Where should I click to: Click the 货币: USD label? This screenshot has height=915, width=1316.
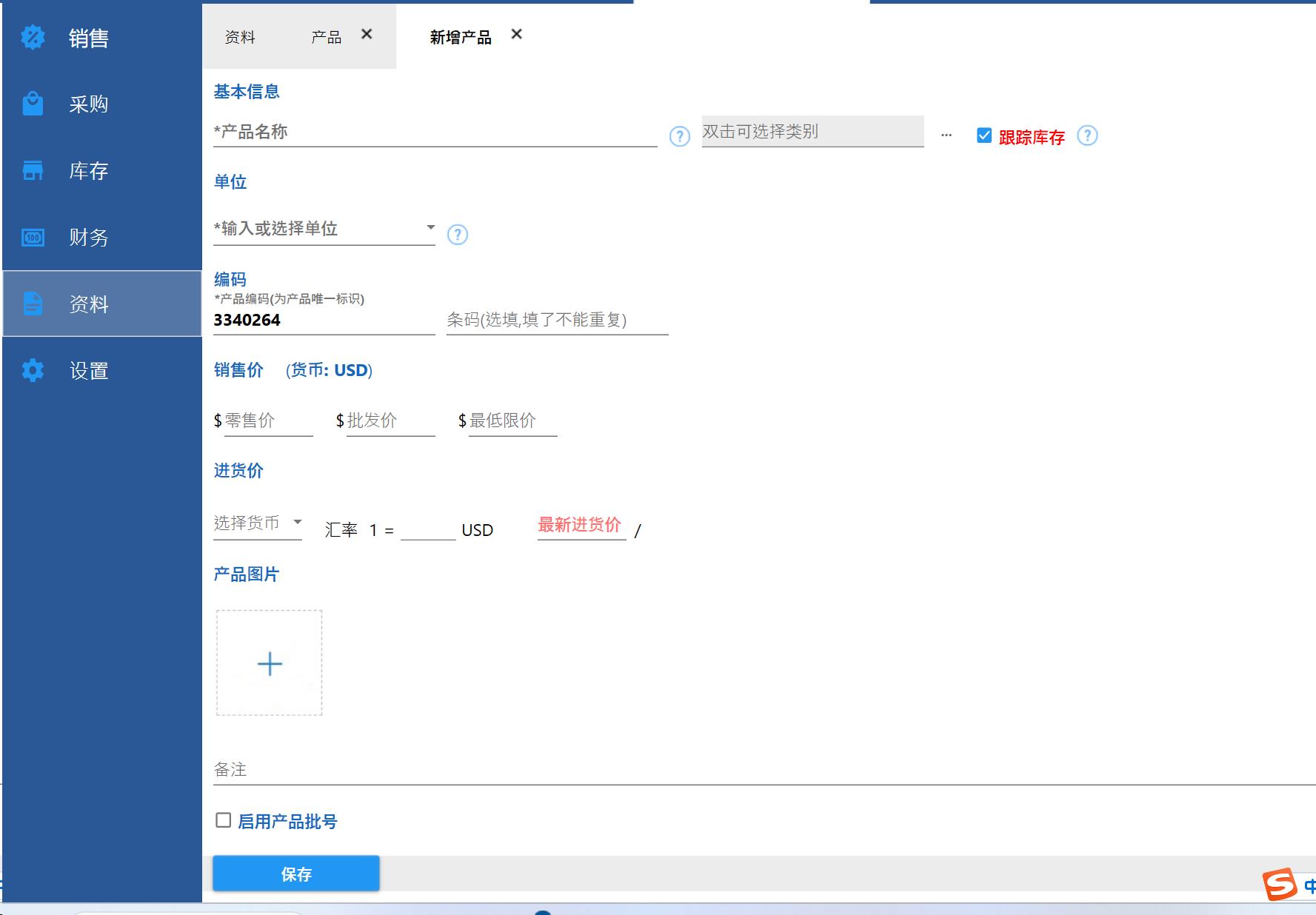330,370
